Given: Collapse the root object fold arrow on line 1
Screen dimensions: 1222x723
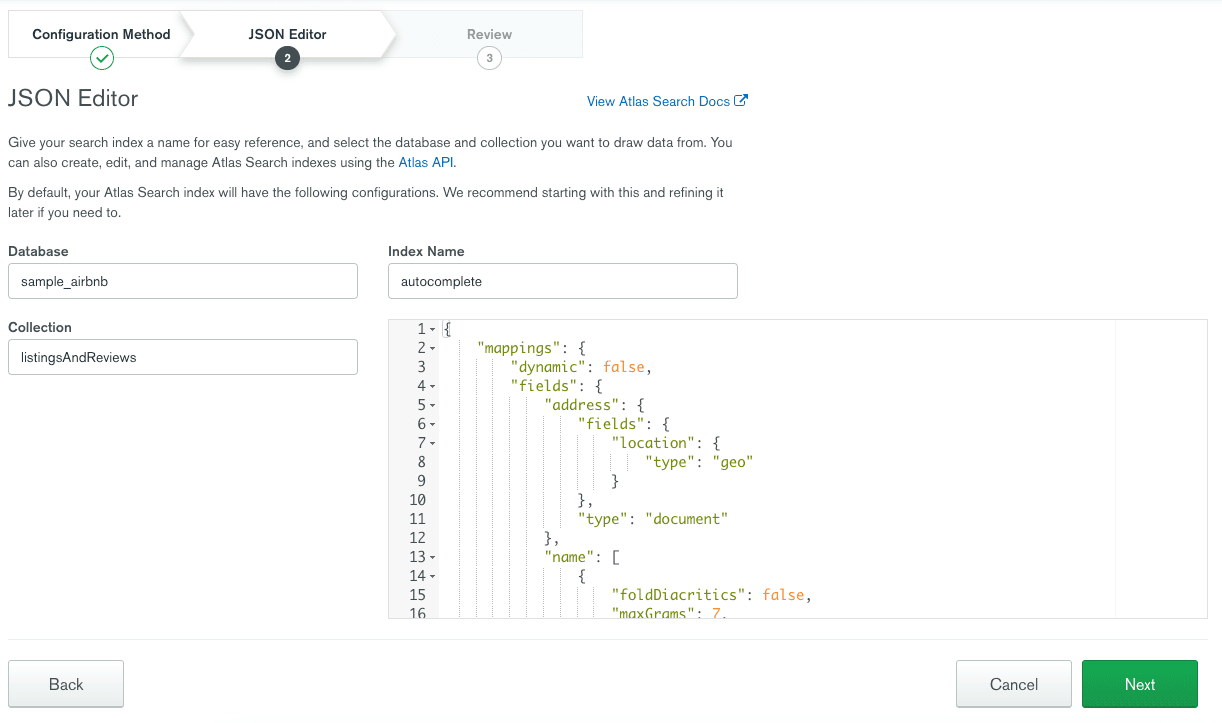Looking at the screenshot, I should [432, 330].
